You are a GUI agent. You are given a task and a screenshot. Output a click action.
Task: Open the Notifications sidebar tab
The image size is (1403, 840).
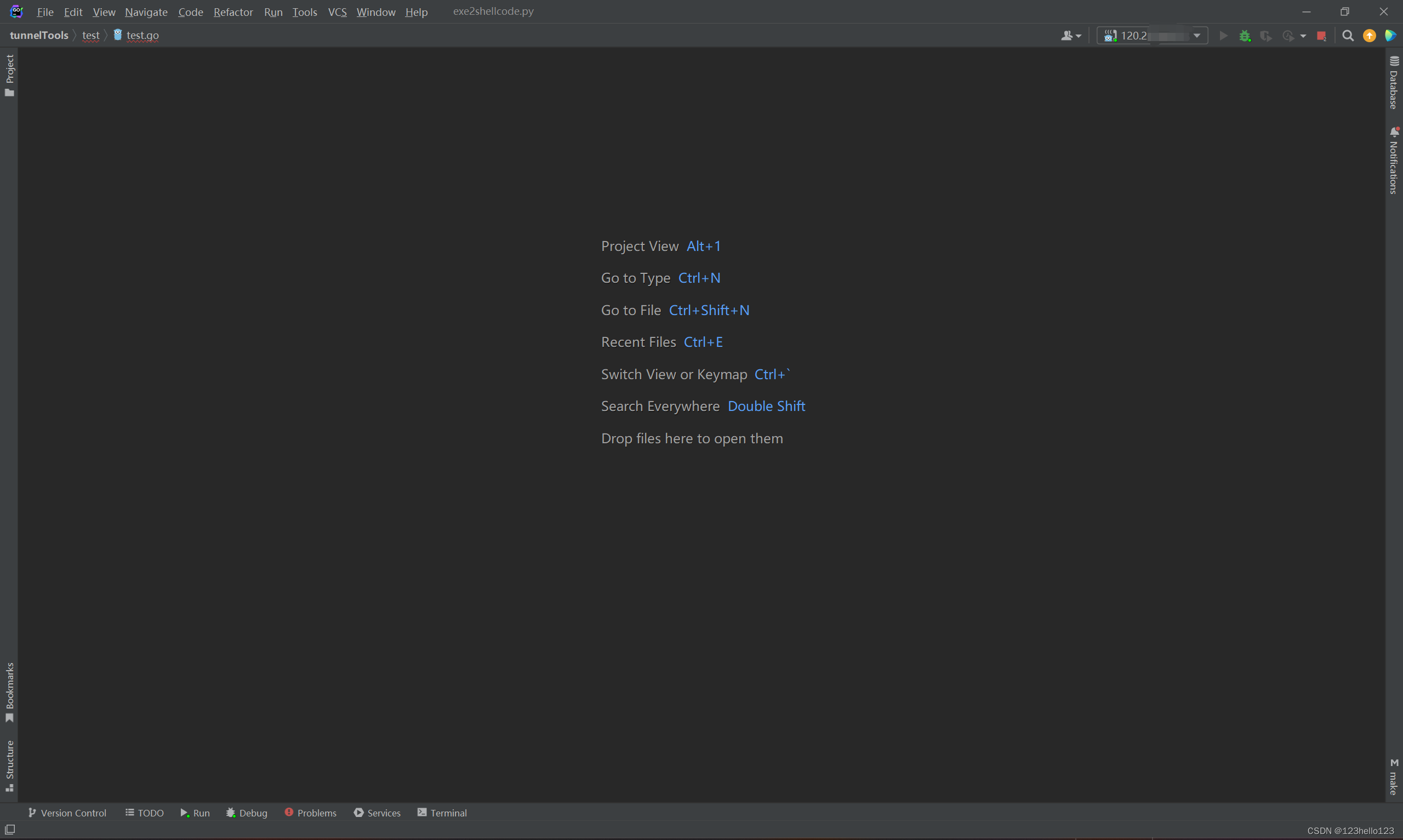tap(1394, 160)
